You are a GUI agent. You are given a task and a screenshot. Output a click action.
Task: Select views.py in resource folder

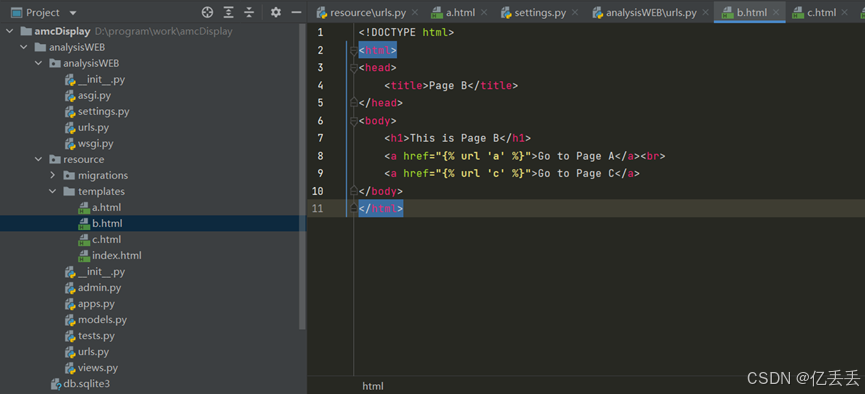98,368
